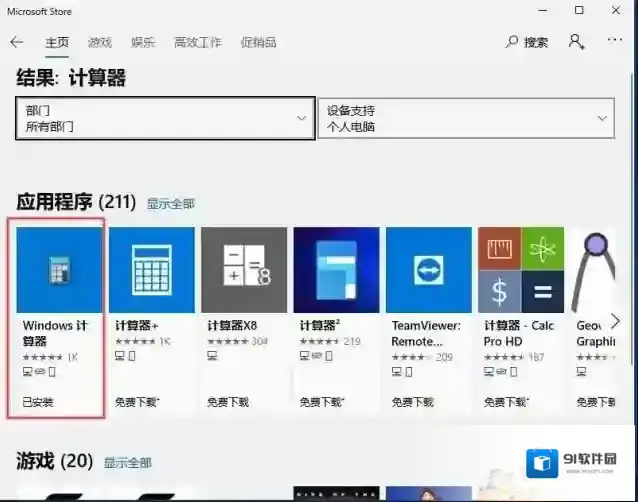Open the TeamViewer Remote app icon

pyautogui.click(x=428, y=270)
